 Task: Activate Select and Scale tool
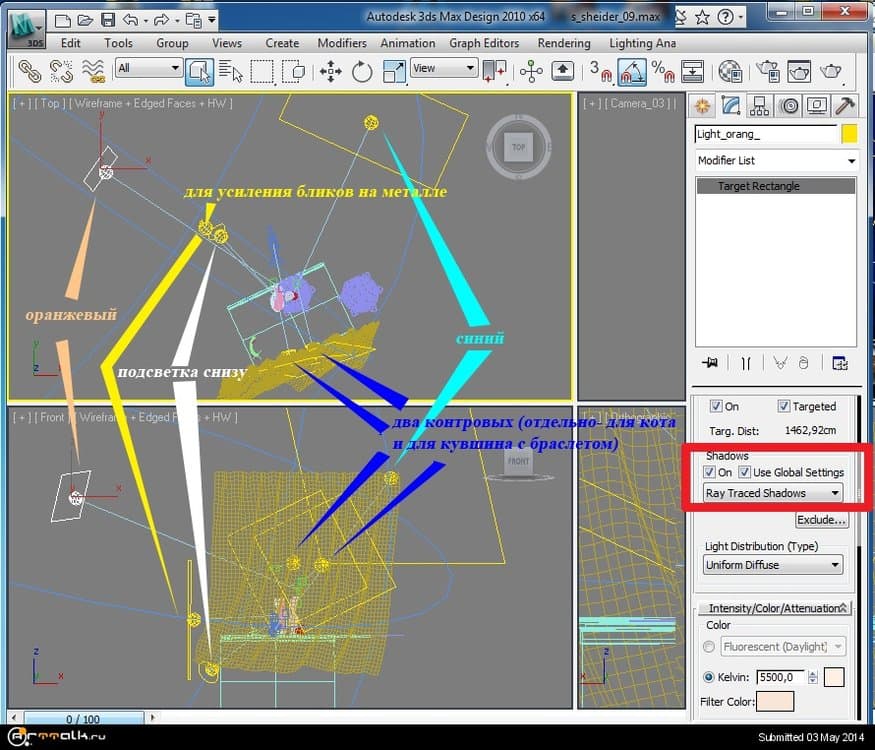click(394, 71)
